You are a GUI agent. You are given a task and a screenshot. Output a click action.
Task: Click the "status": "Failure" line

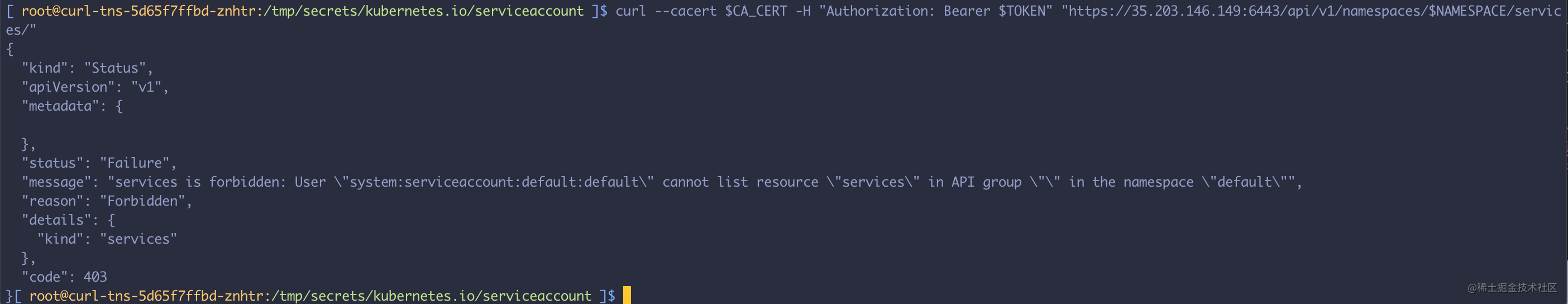click(x=99, y=163)
